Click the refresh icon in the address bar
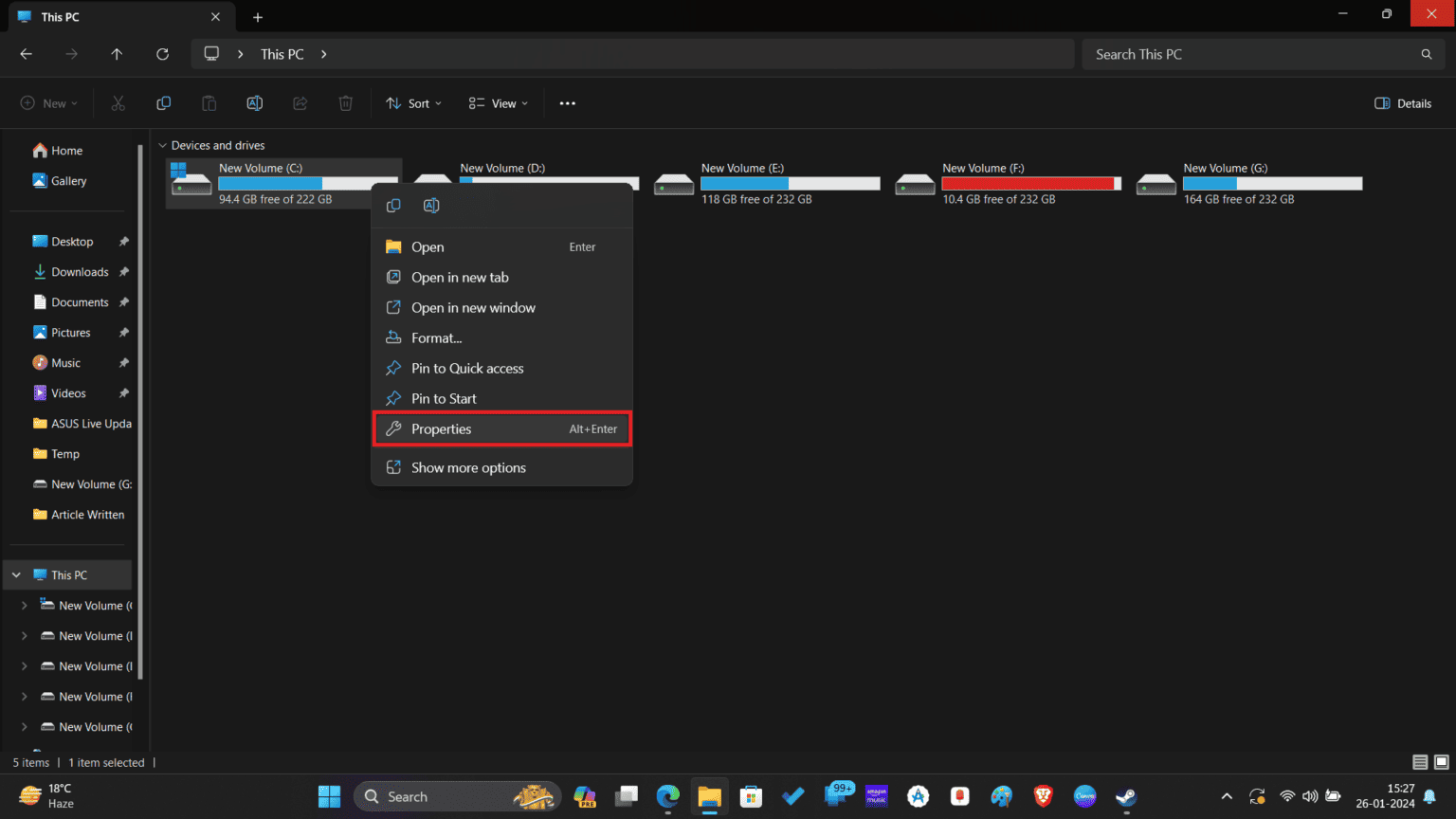This screenshot has width=1456, height=819. click(162, 54)
